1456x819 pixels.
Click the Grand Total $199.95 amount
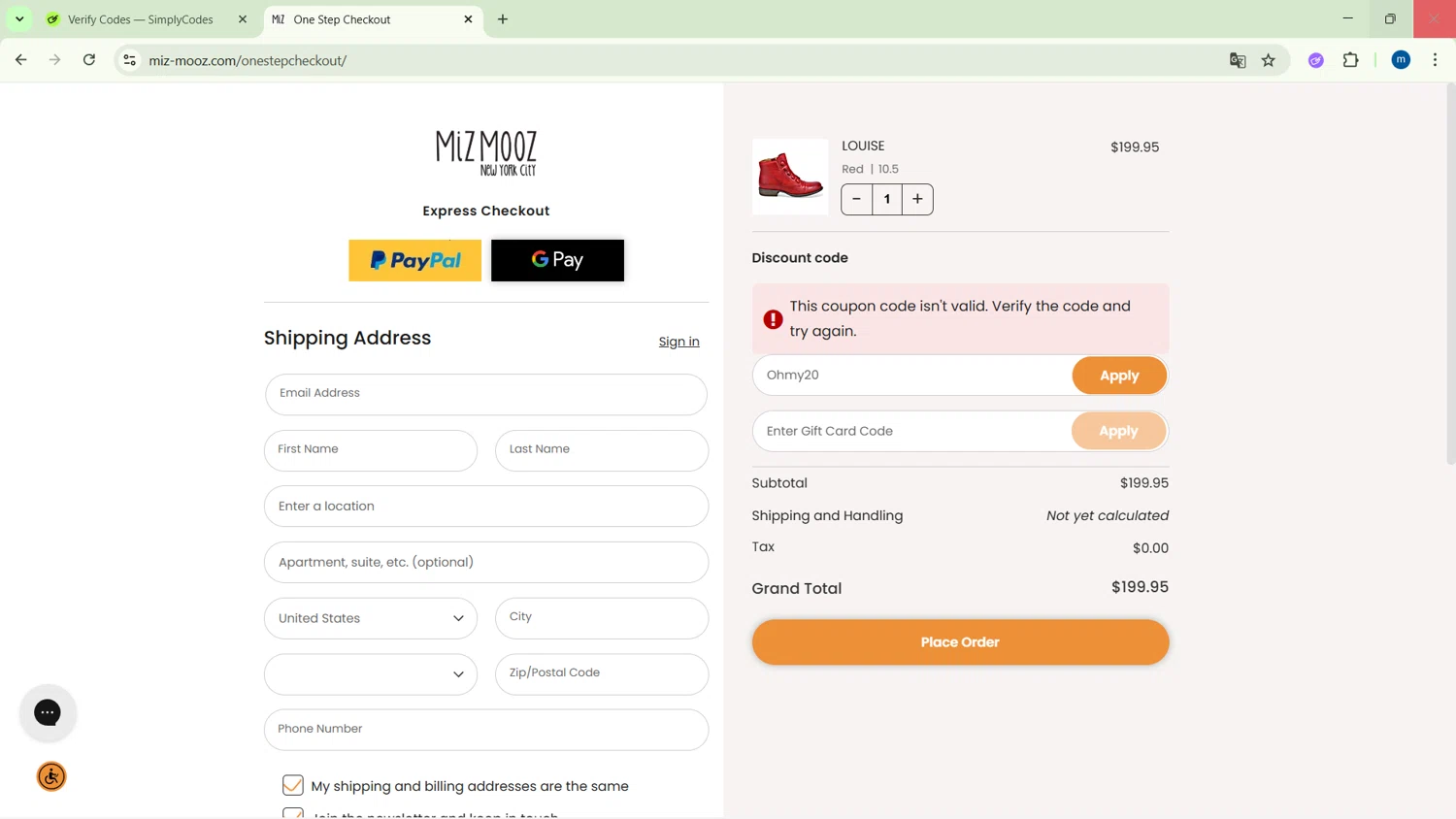[x=1140, y=587]
